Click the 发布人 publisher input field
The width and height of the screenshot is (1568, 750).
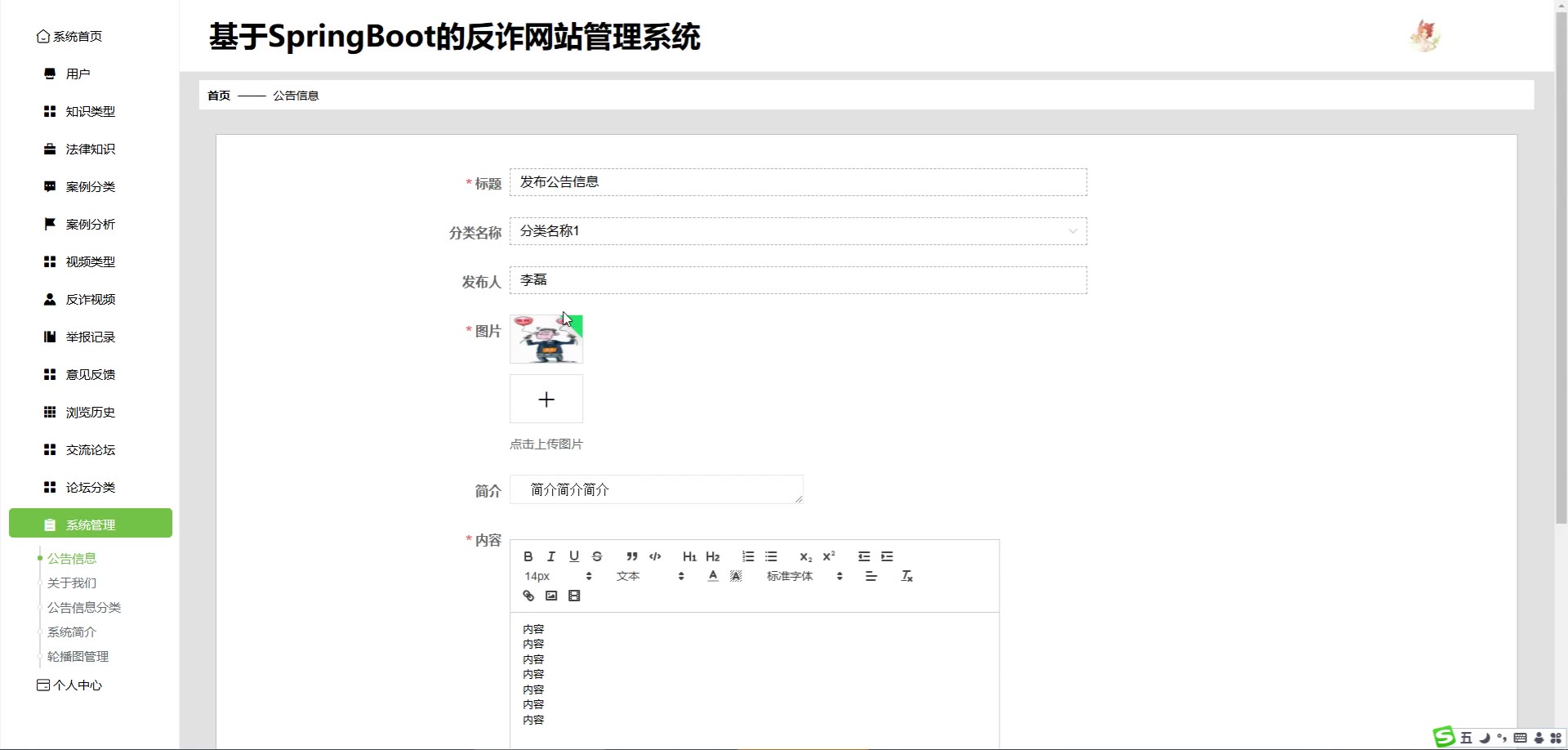click(x=798, y=280)
